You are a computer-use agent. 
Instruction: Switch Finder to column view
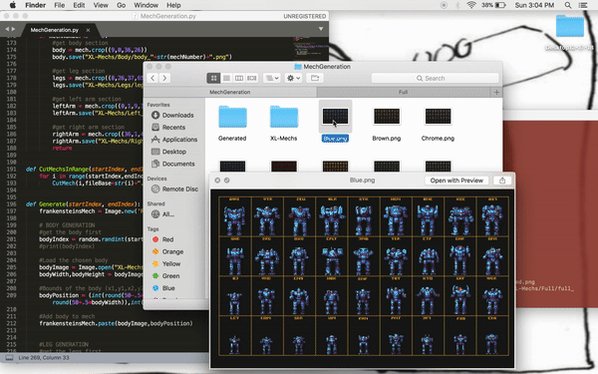point(239,78)
